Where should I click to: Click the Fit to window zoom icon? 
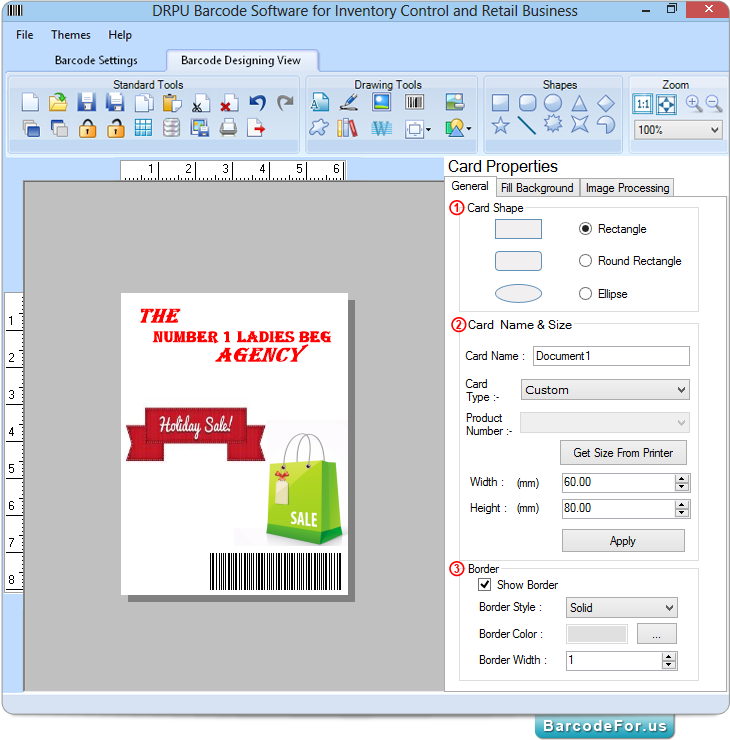coord(666,104)
